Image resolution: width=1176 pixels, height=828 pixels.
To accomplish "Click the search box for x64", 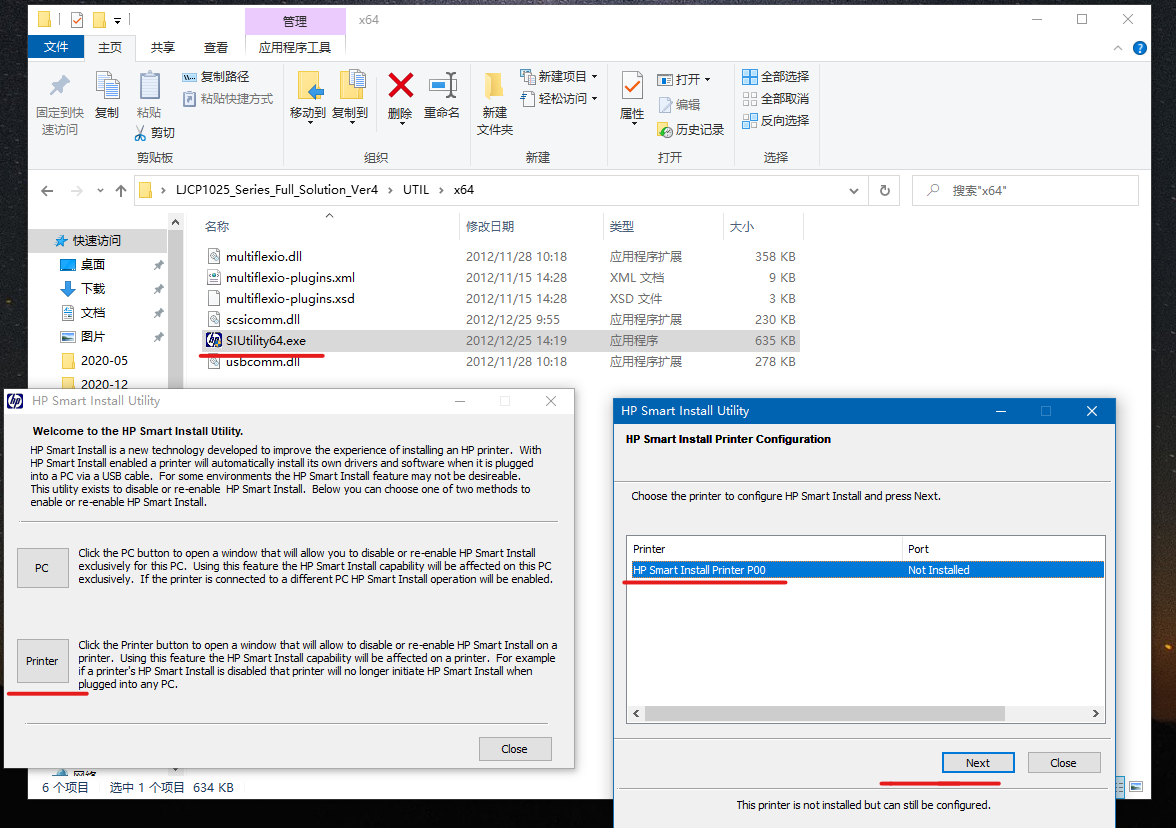I will (1025, 190).
